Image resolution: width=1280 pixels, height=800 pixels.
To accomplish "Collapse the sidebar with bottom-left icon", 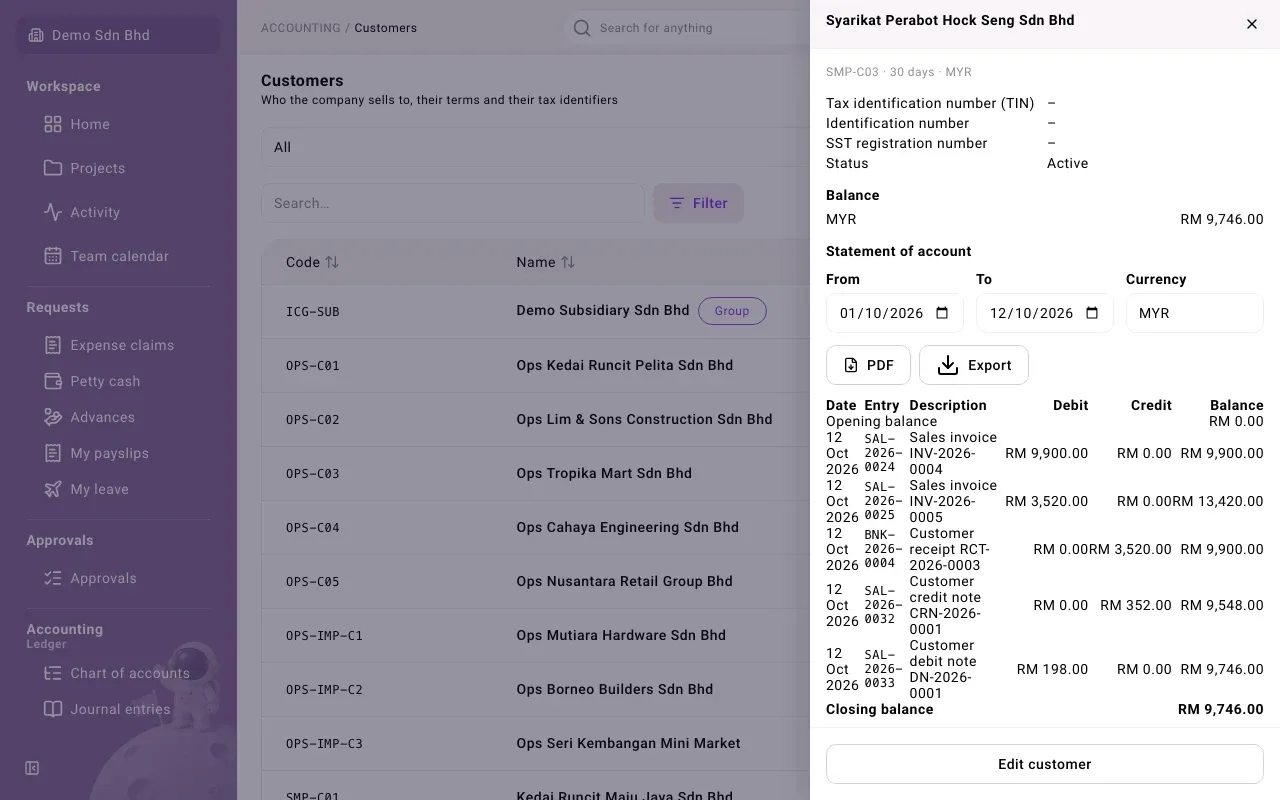I will coord(32,768).
